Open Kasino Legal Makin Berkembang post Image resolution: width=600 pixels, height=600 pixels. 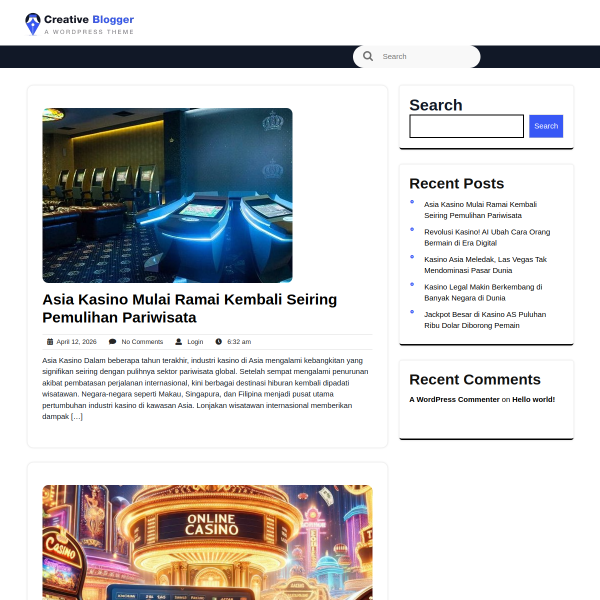tap(482, 292)
